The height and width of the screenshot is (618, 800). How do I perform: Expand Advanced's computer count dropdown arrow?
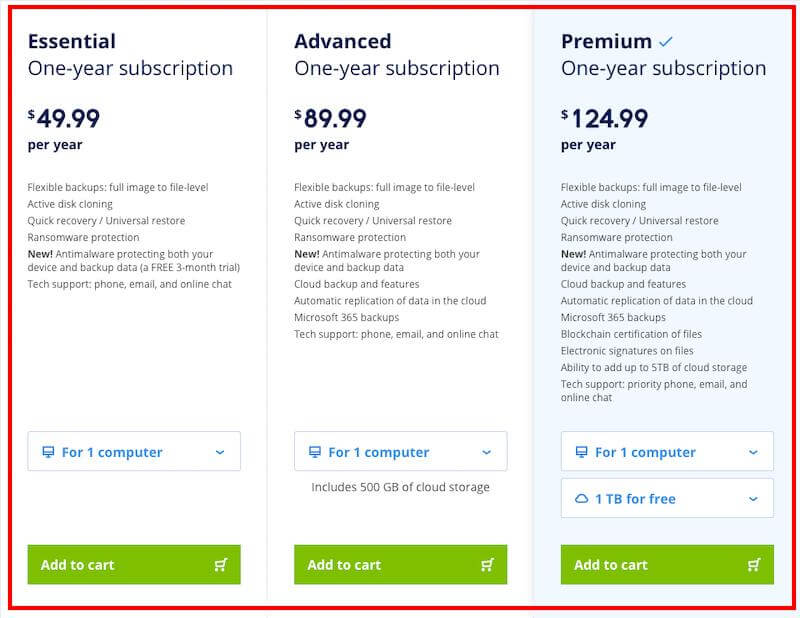tap(487, 452)
